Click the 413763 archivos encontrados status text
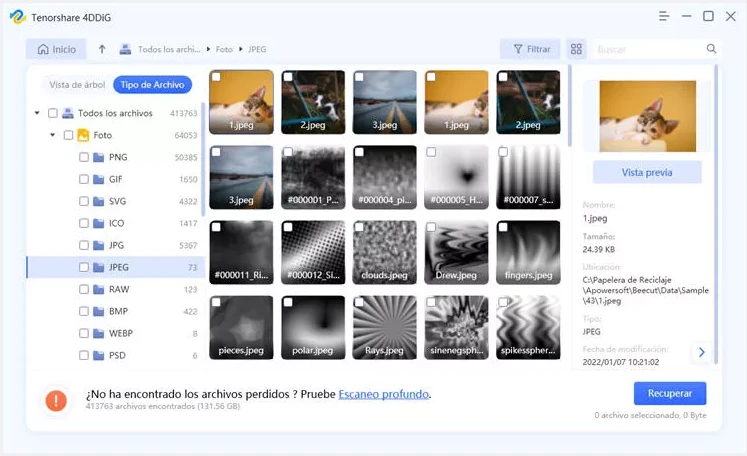This screenshot has height=456, width=747. coord(163,406)
